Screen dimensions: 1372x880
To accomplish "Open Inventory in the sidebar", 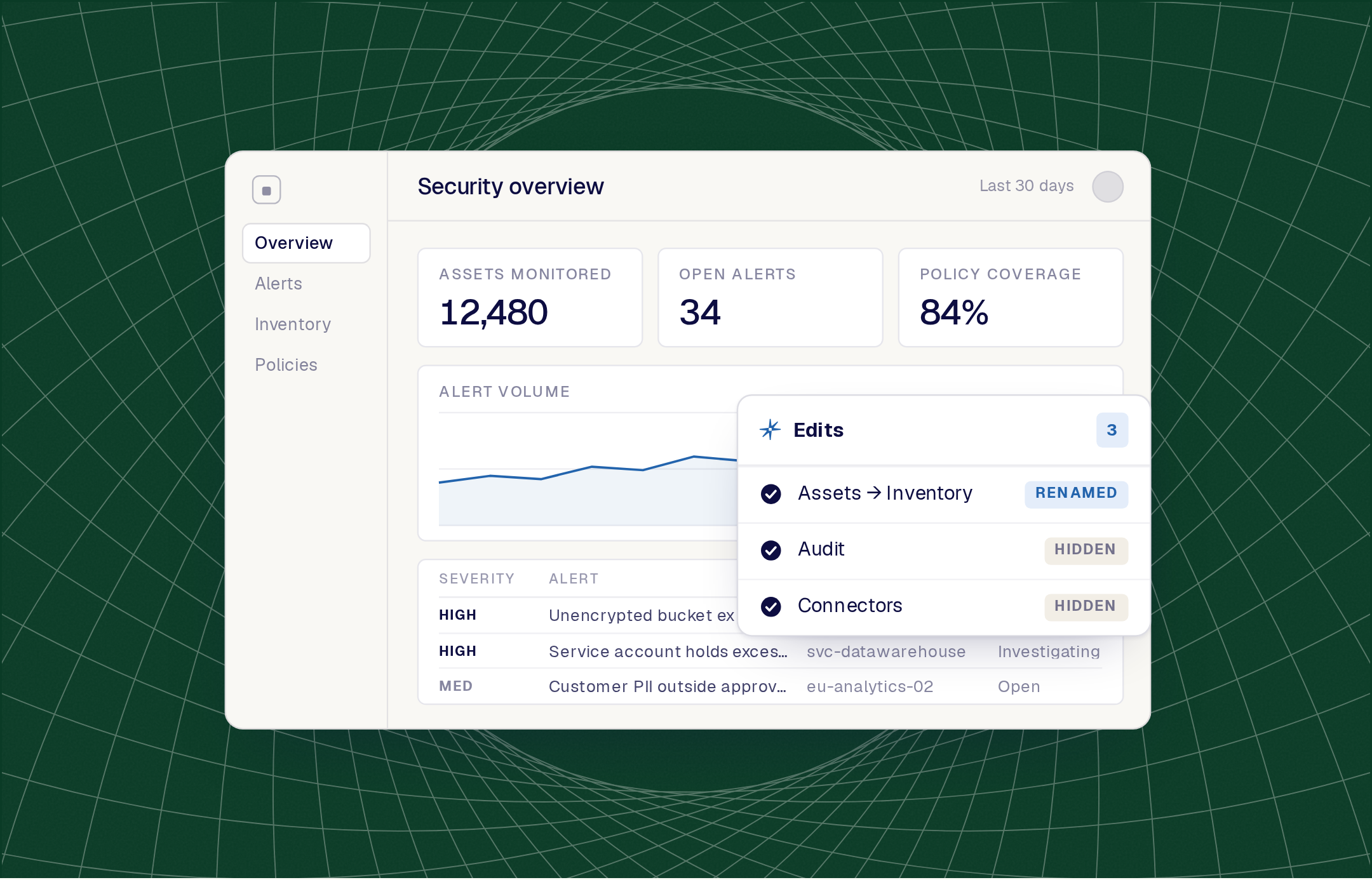I will tap(293, 324).
